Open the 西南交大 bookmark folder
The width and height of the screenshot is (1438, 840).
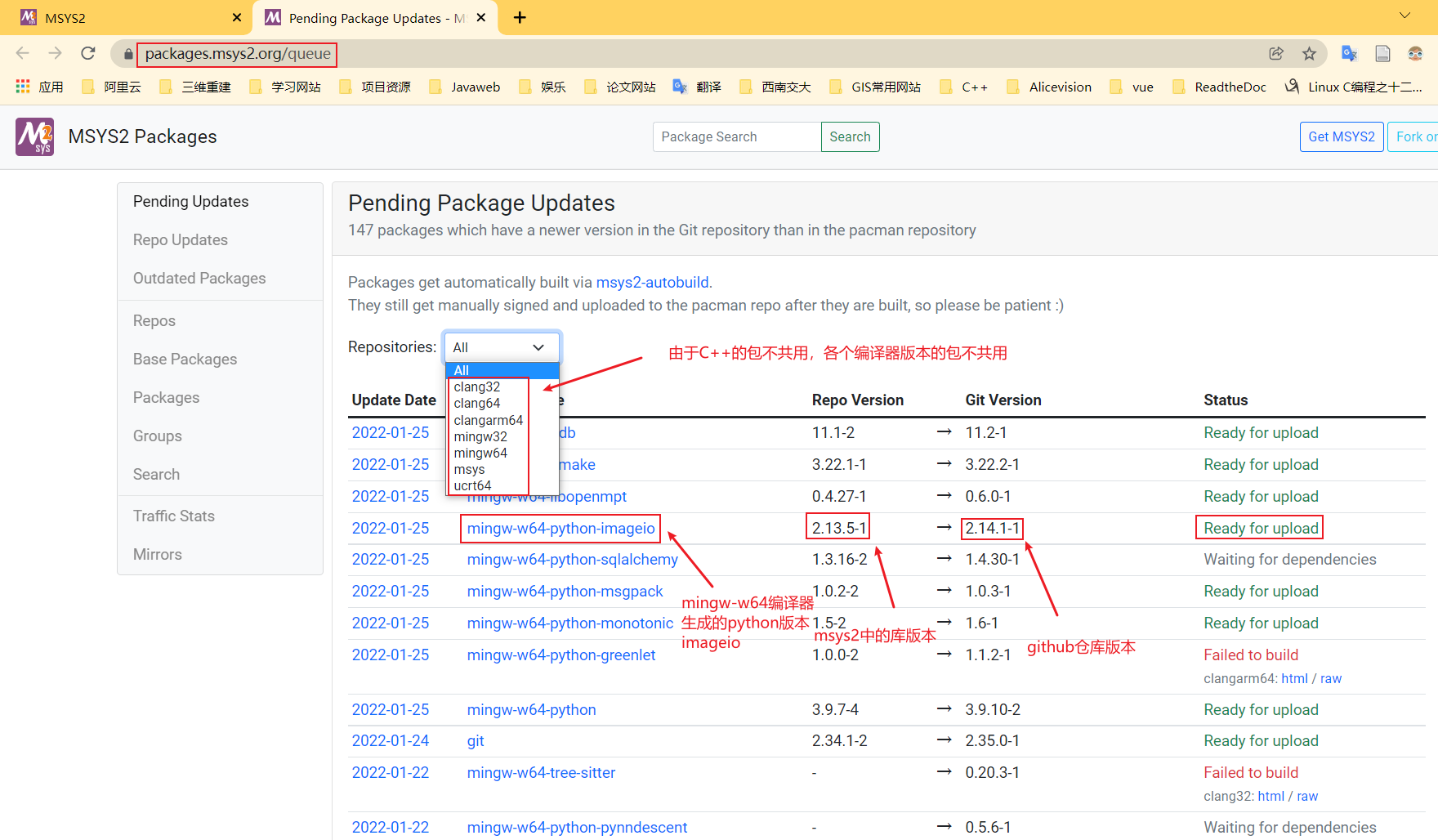pyautogui.click(x=775, y=87)
